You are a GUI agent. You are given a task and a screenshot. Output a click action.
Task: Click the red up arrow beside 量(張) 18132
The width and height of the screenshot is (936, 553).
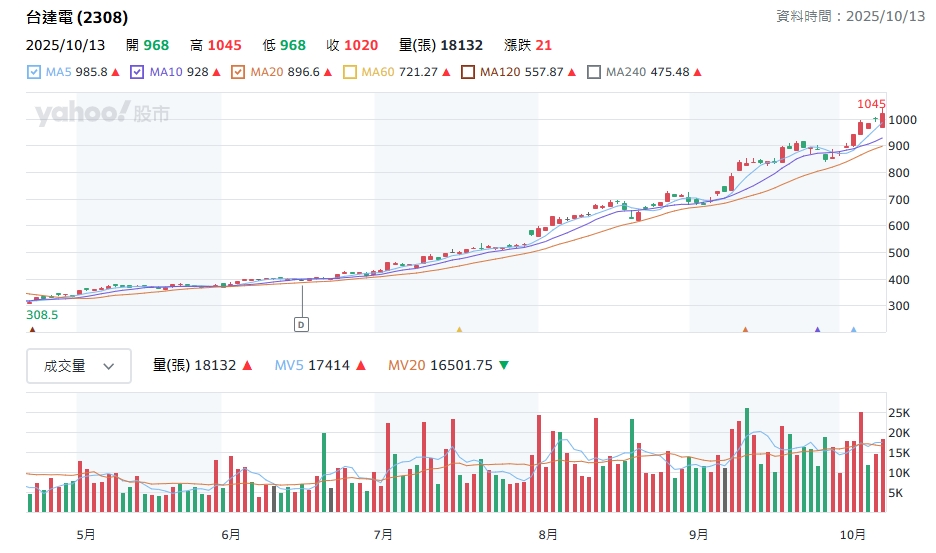coord(247,366)
